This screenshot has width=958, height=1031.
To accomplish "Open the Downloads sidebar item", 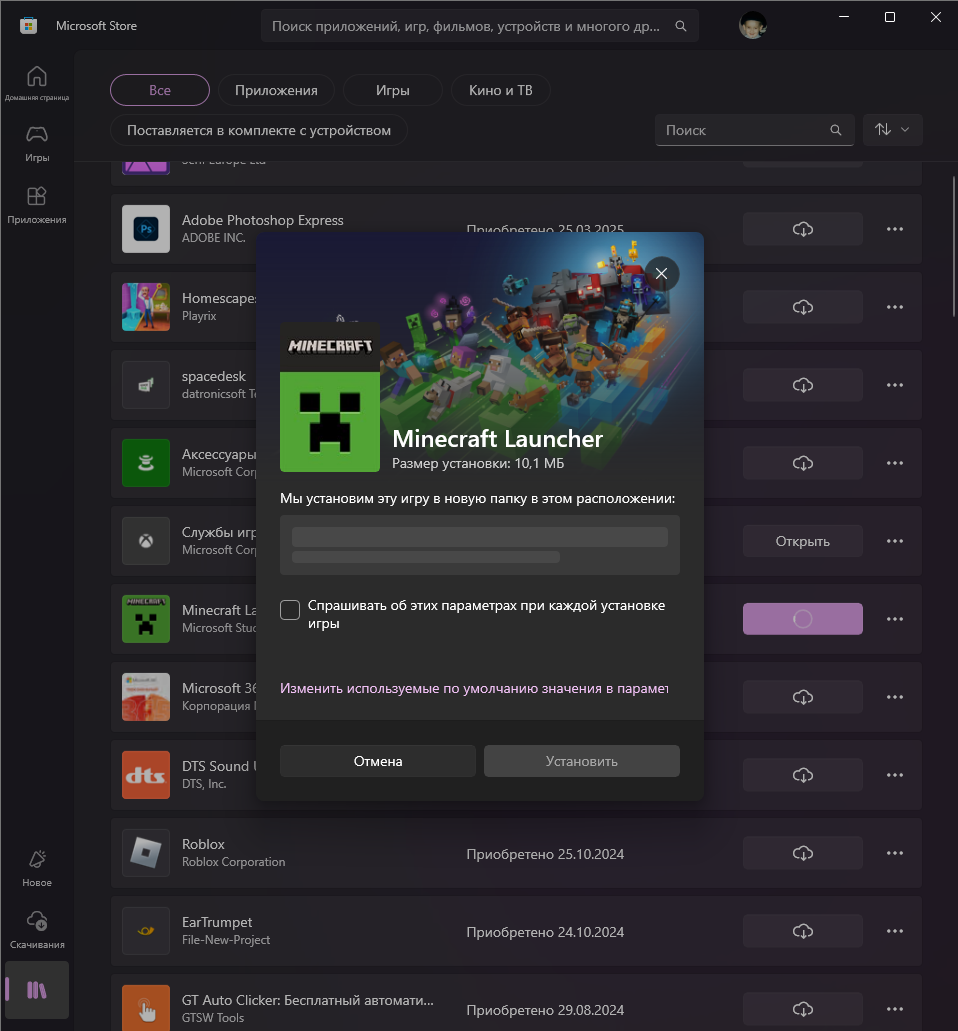I will point(37,930).
